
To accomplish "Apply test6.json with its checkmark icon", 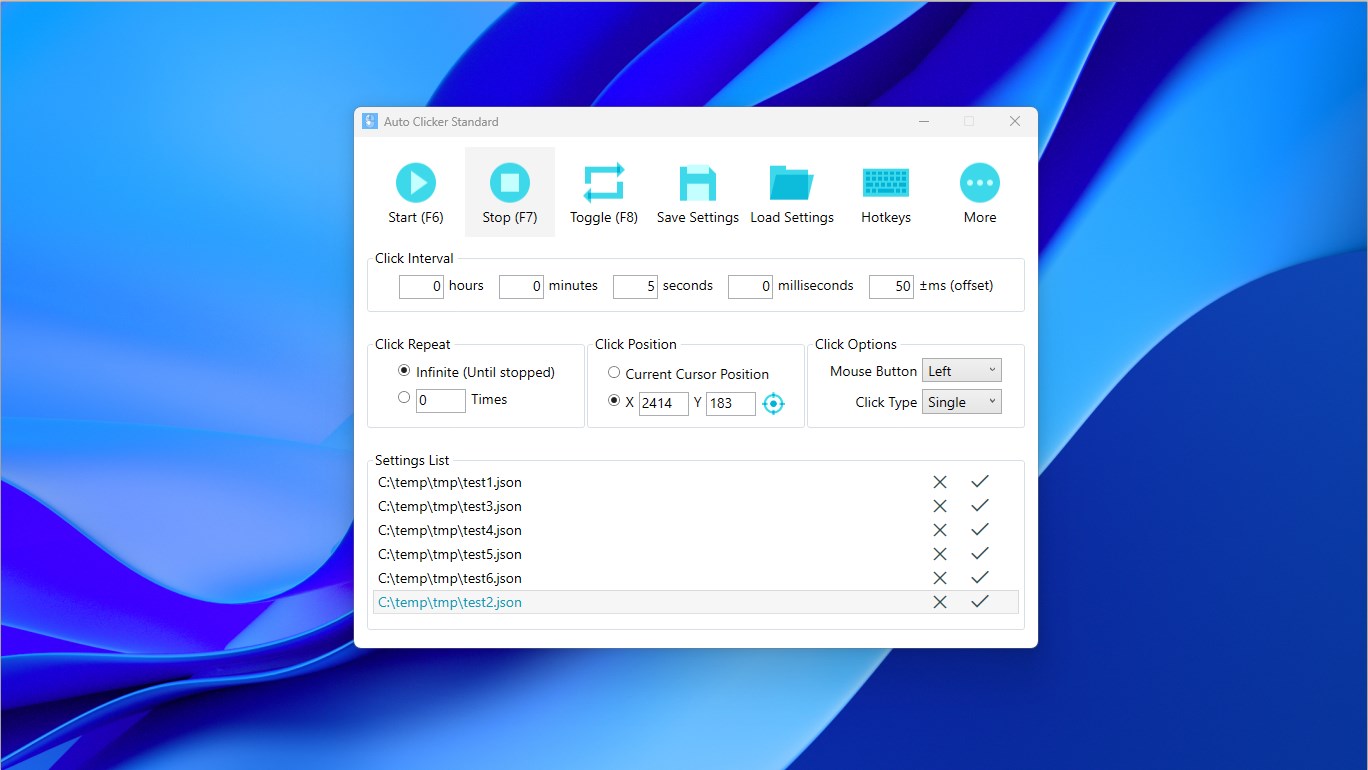I will click(980, 578).
